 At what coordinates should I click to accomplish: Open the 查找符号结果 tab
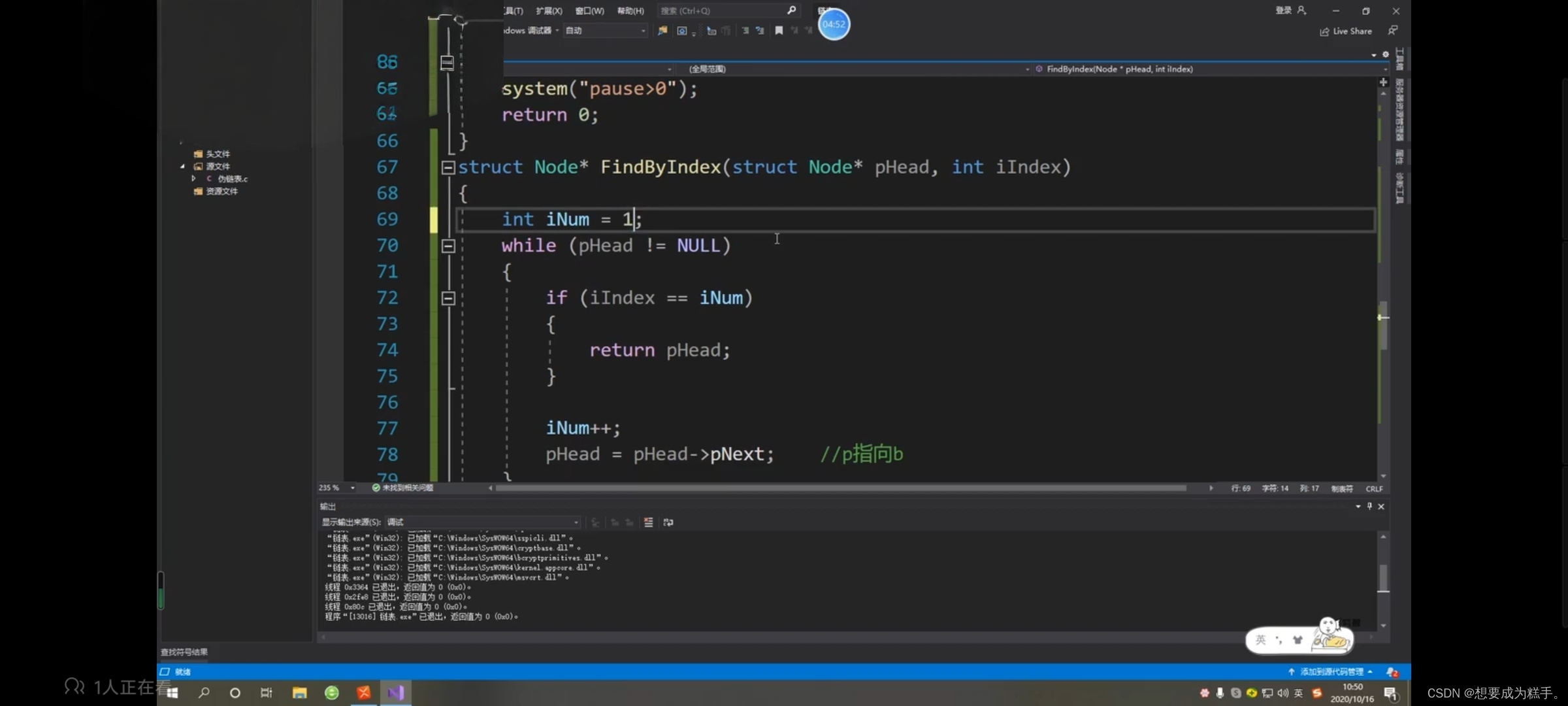click(184, 652)
